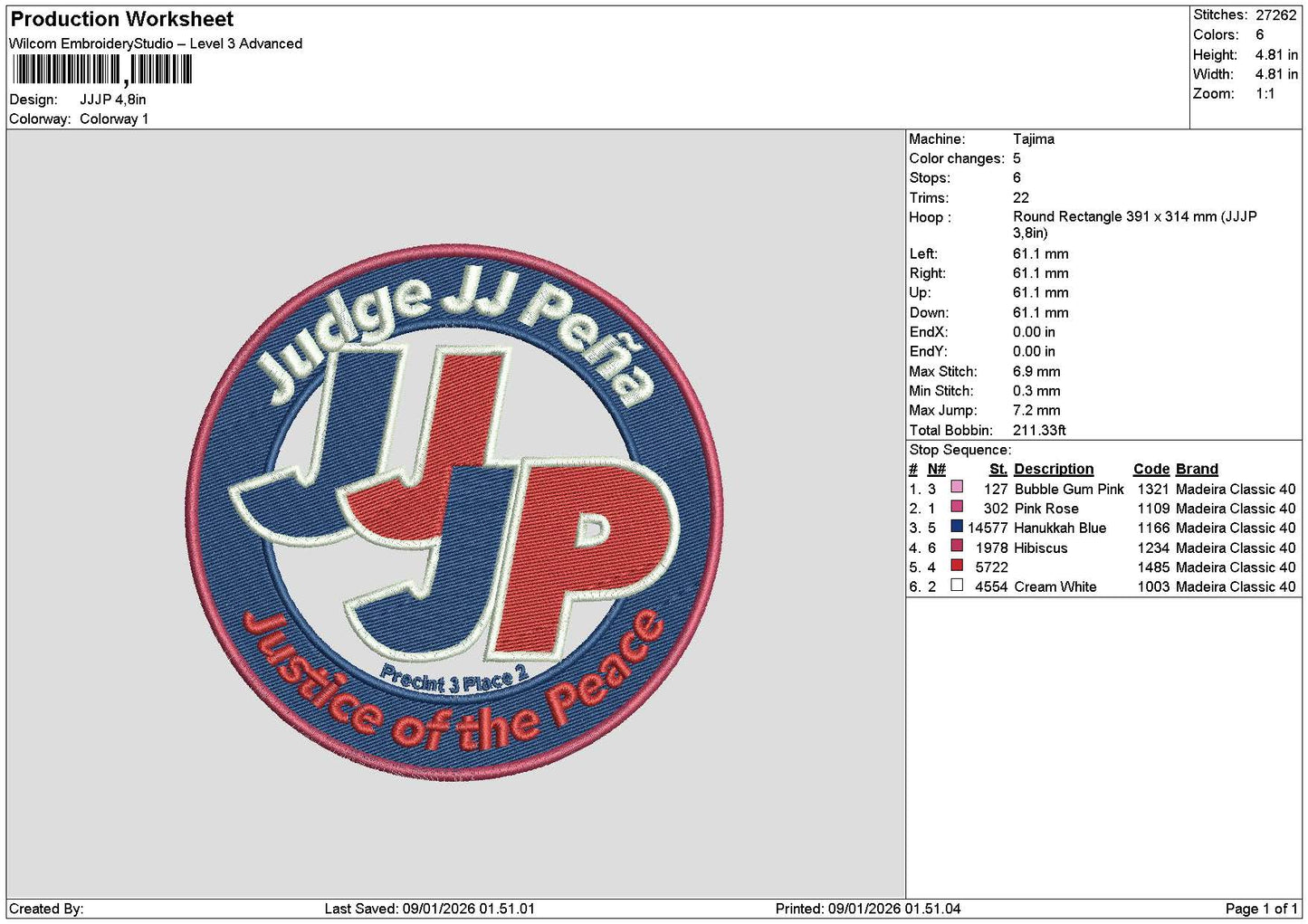This screenshot has height=924, width=1308.
Task: Click the EndX value 0.00 in
Action: 1034,332
